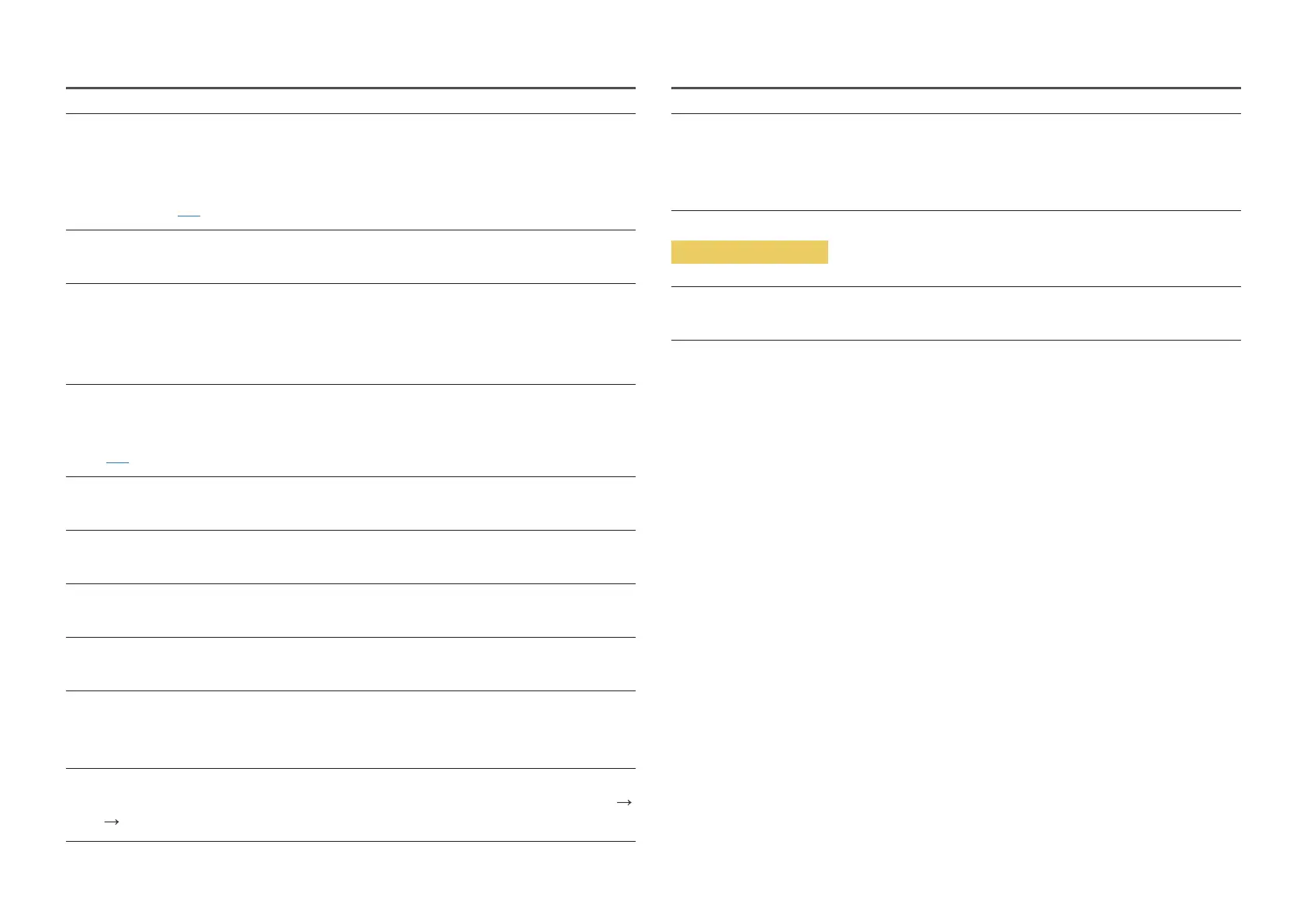
Task: Click the arrow at the start of the last row's second line
Action: [x=111, y=822]
